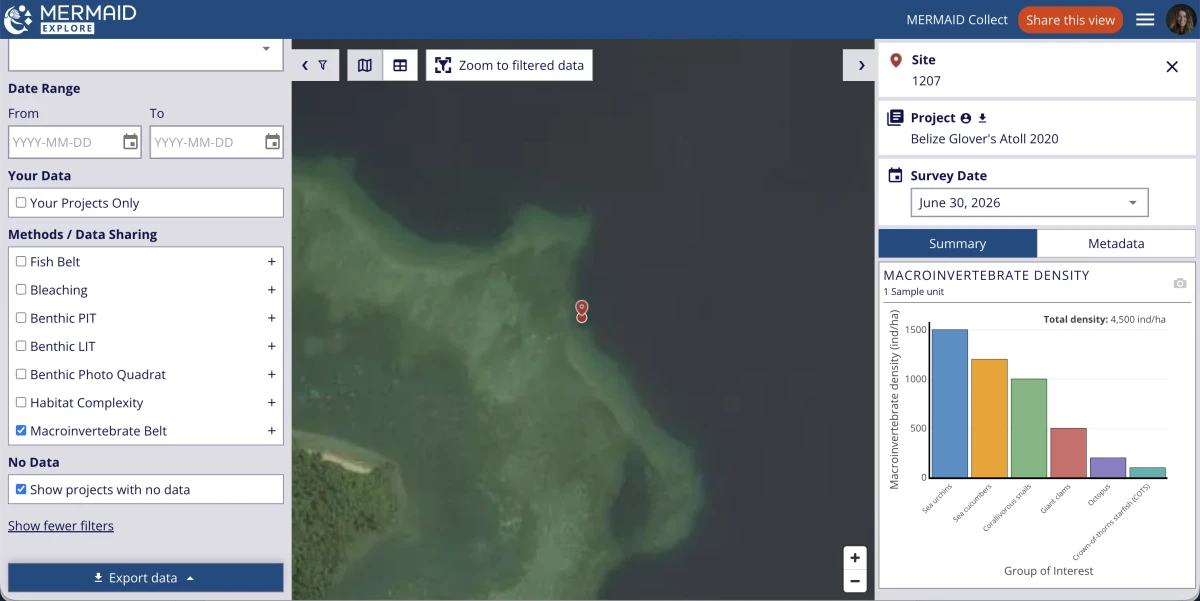Open the dropdown above Date Range
The height and width of the screenshot is (601, 1200).
tap(146, 53)
